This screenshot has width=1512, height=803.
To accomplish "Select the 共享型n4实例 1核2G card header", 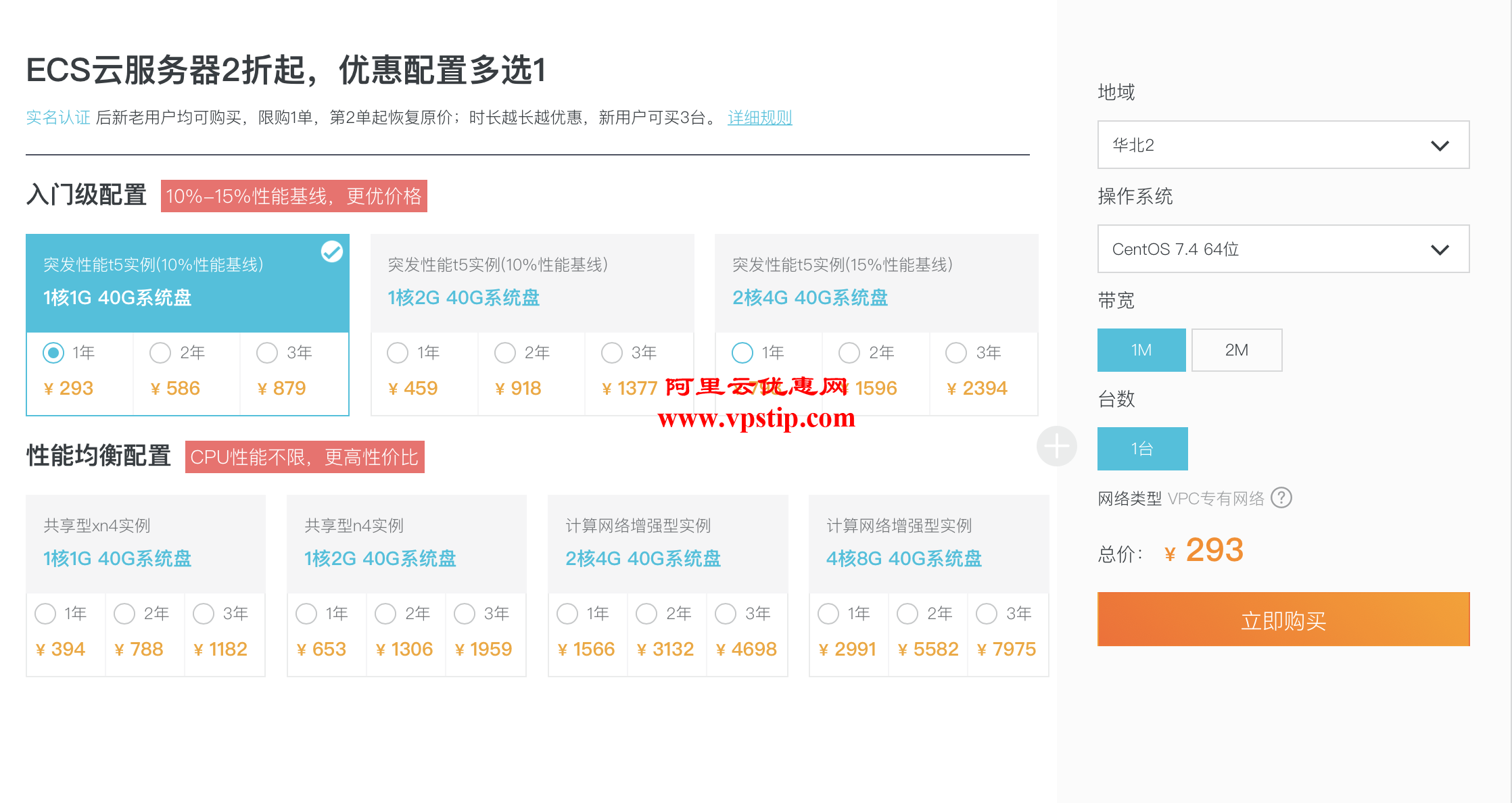I will click(406, 544).
